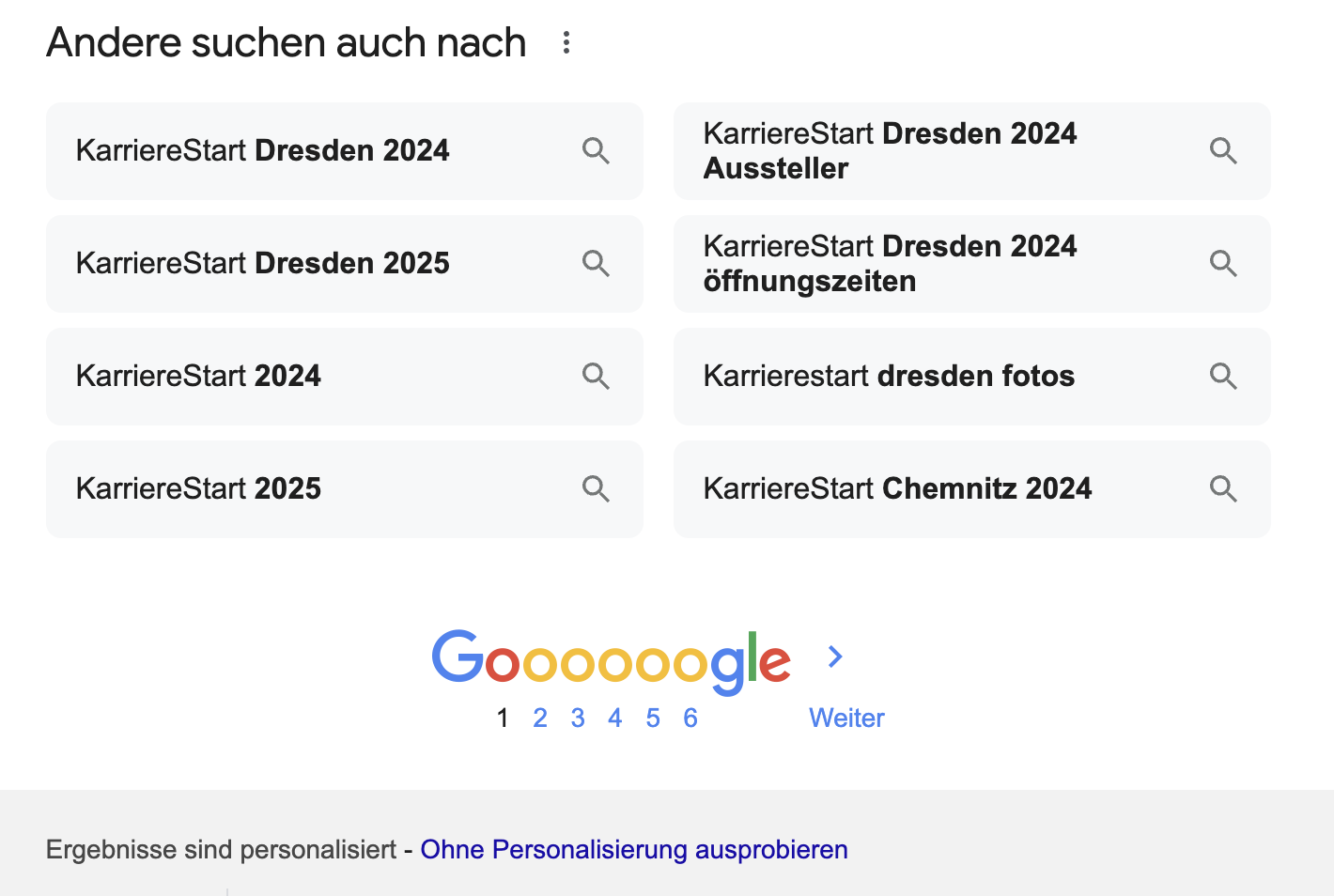Viewport: 1334px width, 896px height.
Task: Open search results page 2
Action: coord(540,718)
